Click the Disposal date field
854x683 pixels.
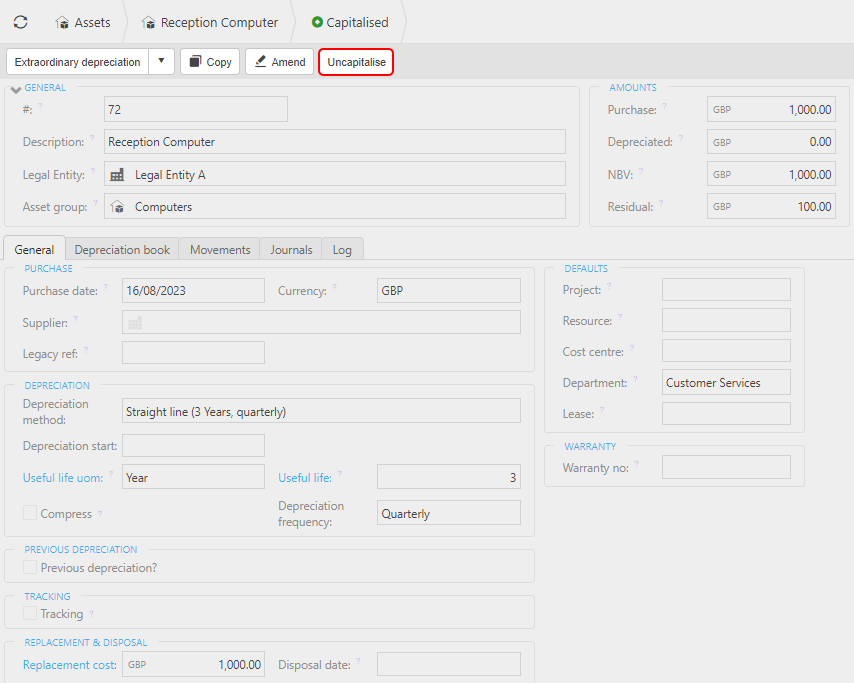(x=449, y=664)
